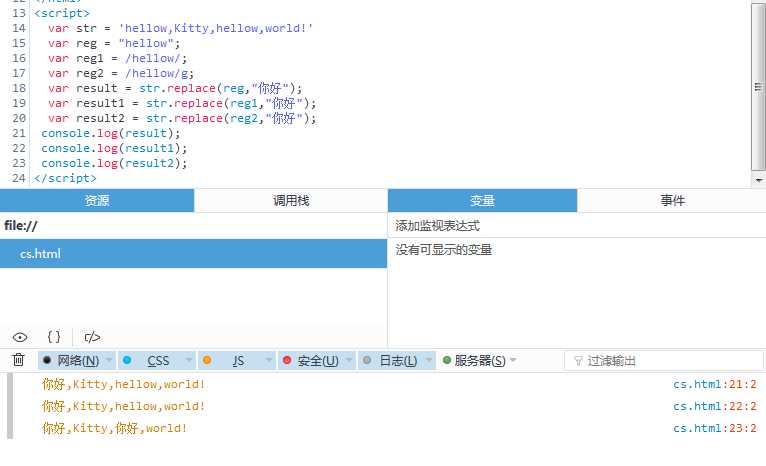Click the 没有可显示的变量 message

(x=444, y=250)
